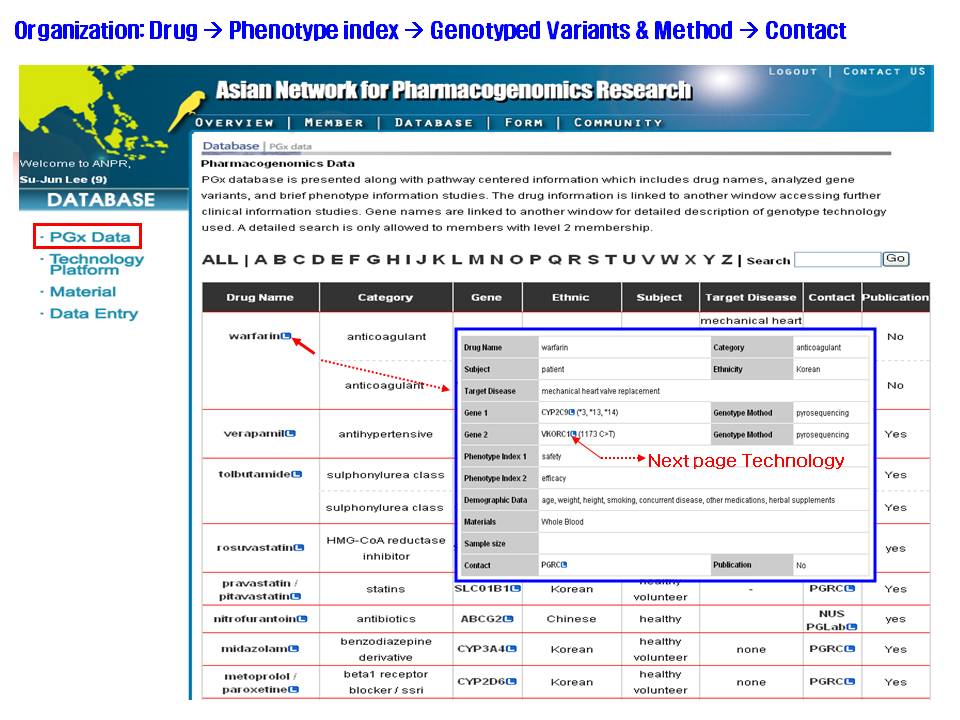Click the PGRC contact icon in the detail popup
The image size is (960, 720).
coord(564,564)
